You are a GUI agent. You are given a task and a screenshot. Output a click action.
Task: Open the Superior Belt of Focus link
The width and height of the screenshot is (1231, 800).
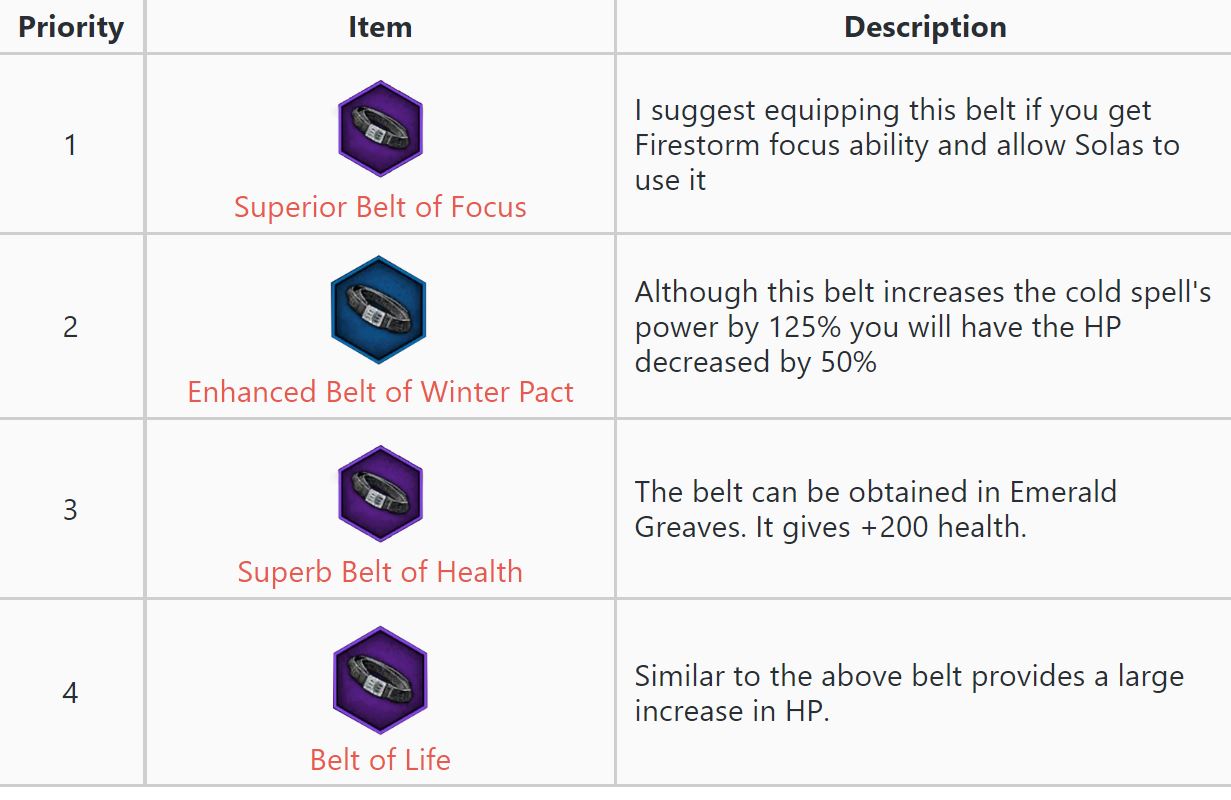point(380,207)
